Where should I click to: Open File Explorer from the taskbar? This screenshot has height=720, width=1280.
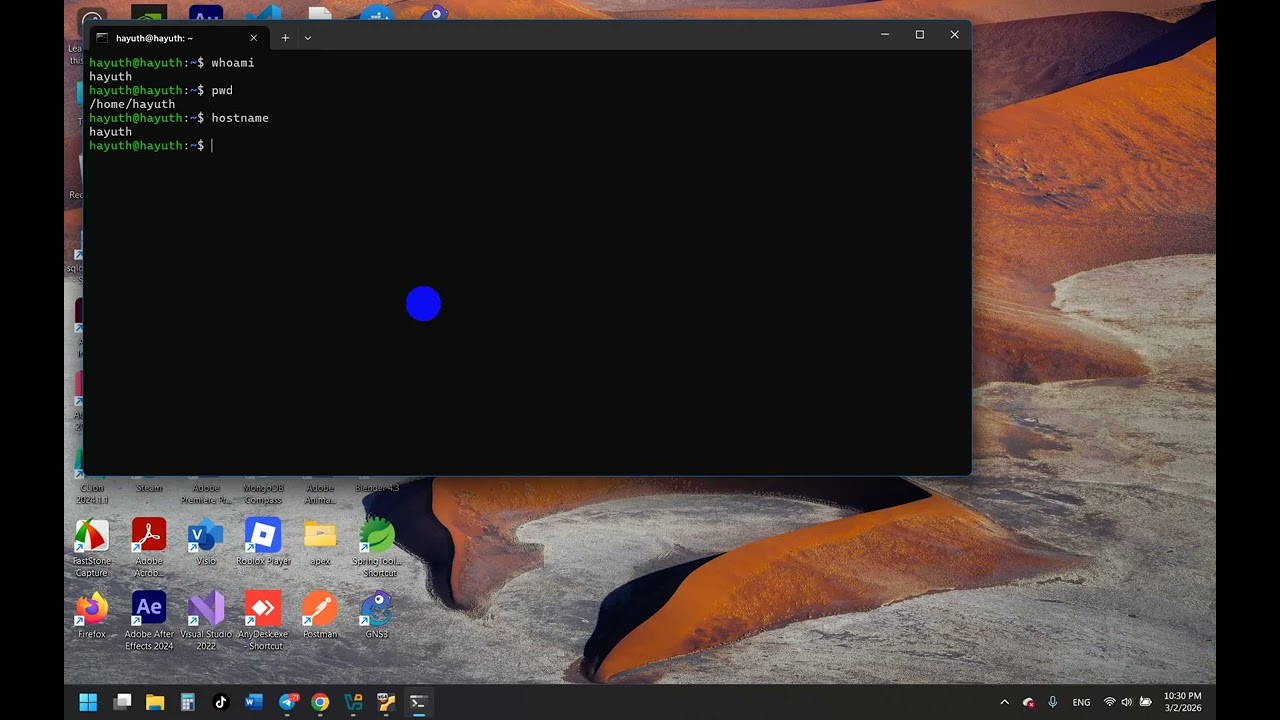point(155,702)
